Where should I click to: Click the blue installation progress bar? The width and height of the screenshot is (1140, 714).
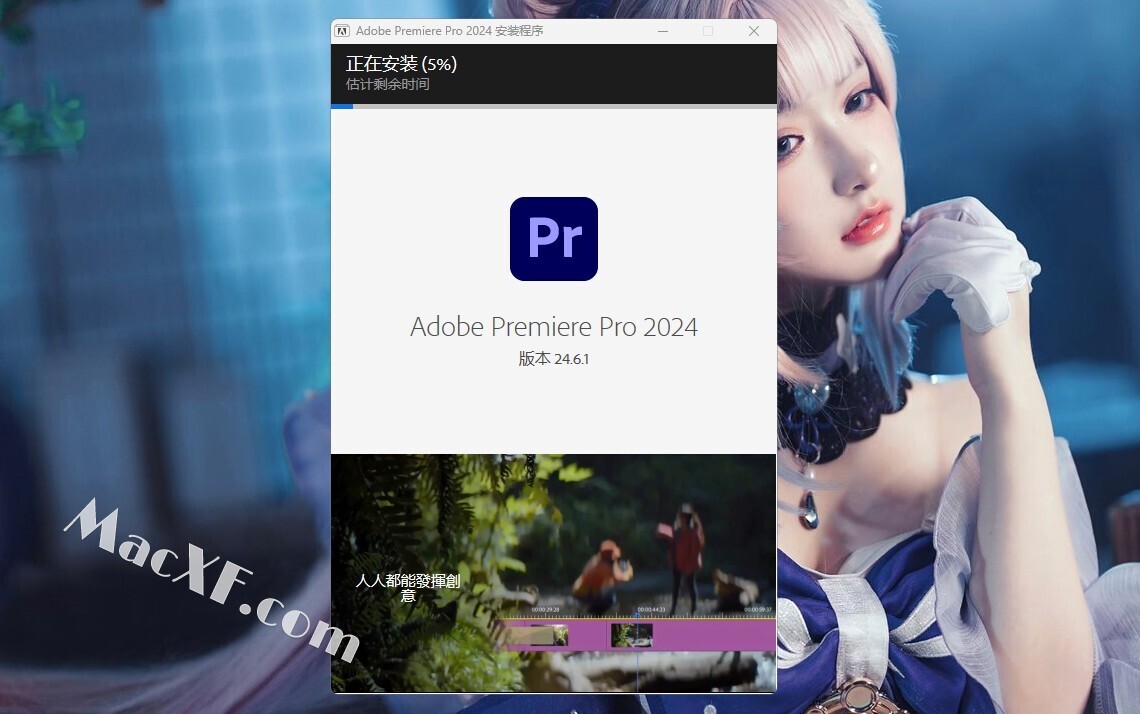coord(554,106)
